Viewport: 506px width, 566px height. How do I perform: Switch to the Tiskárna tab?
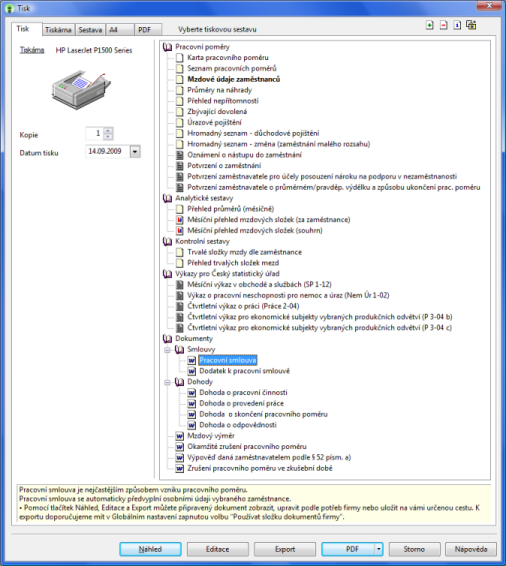point(58,30)
